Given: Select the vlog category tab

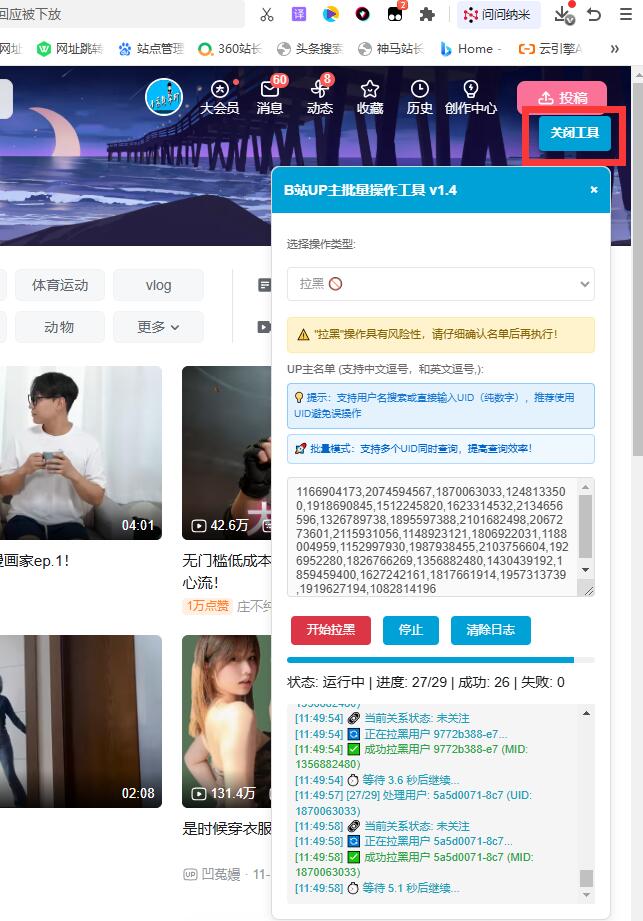Looking at the screenshot, I should click(158, 285).
